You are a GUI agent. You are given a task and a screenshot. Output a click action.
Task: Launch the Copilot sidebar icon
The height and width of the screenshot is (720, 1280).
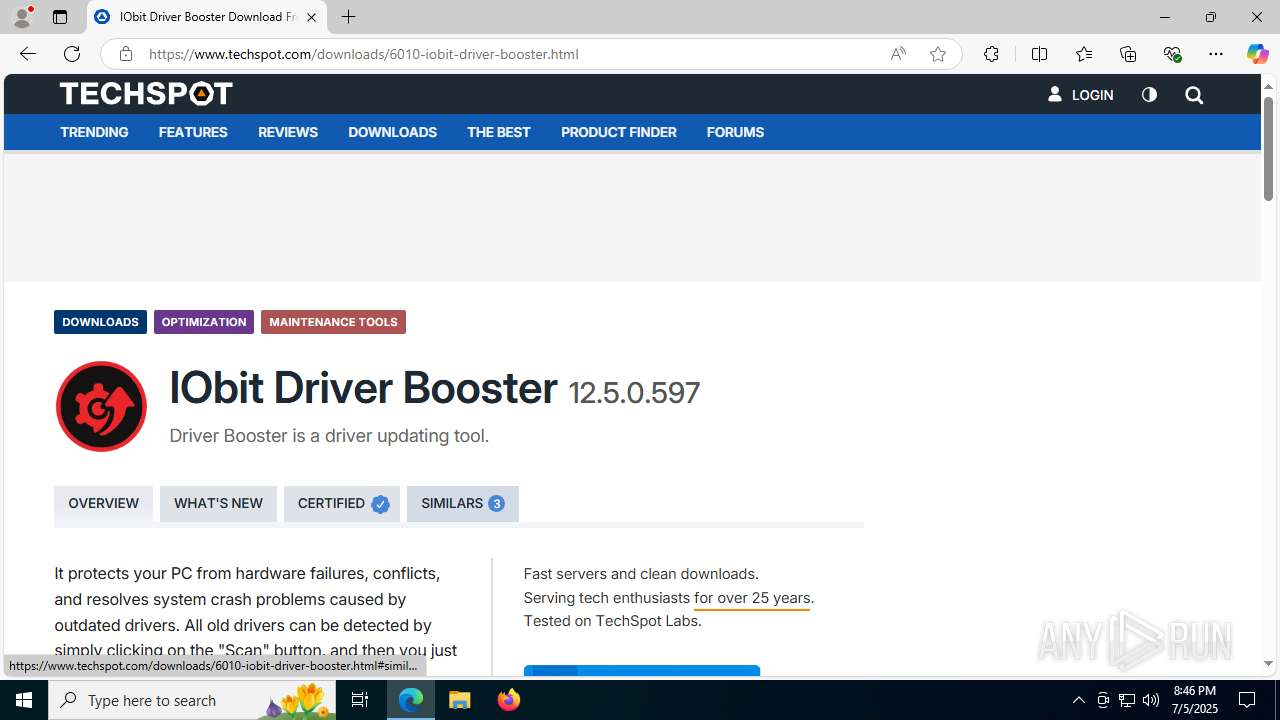[1257, 54]
